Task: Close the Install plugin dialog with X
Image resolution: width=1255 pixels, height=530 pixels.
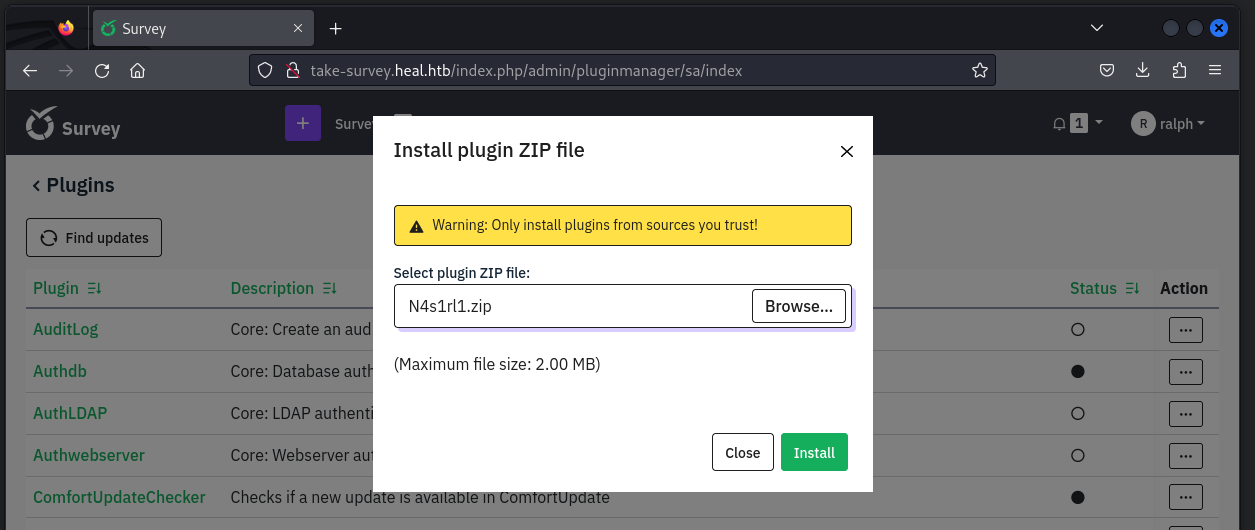Action: (846, 152)
